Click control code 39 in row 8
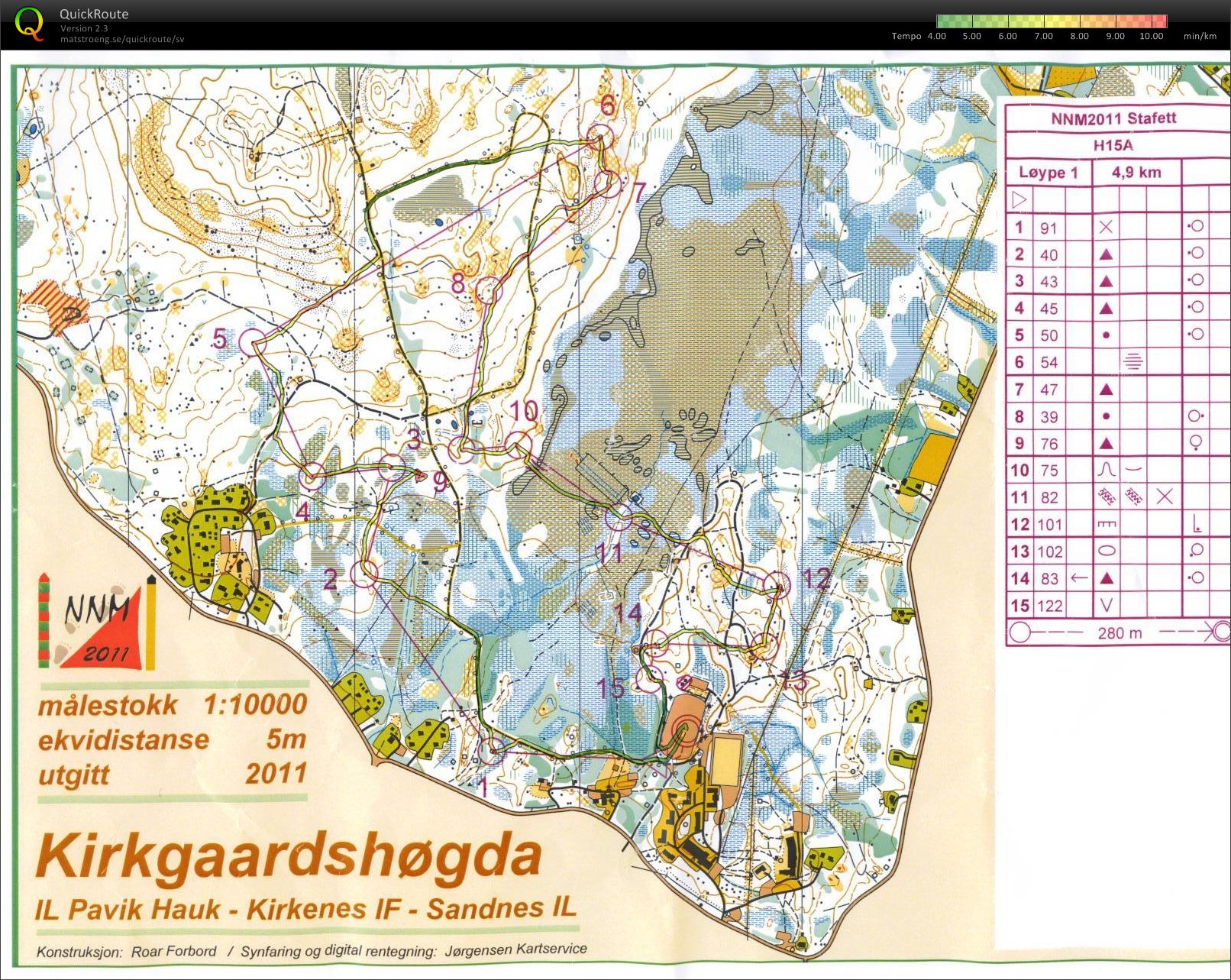The width and height of the screenshot is (1231, 980). [1048, 417]
